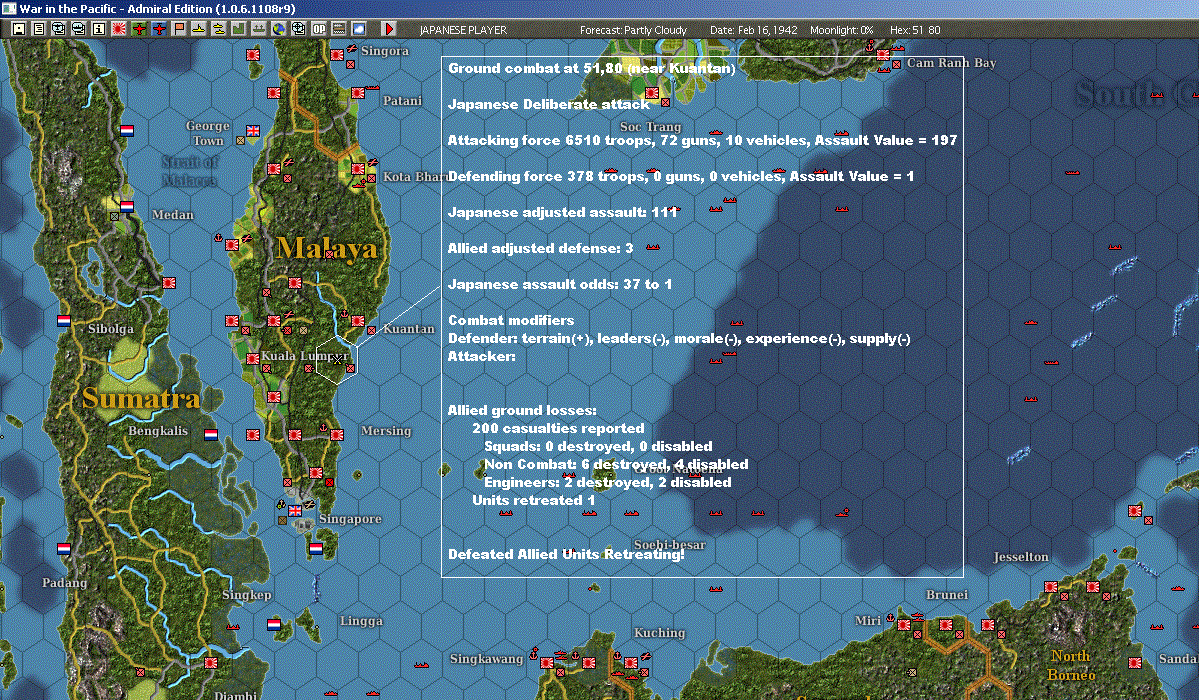Click the Kuantan city label
Image resolution: width=1199 pixels, height=700 pixels.
coord(408,329)
